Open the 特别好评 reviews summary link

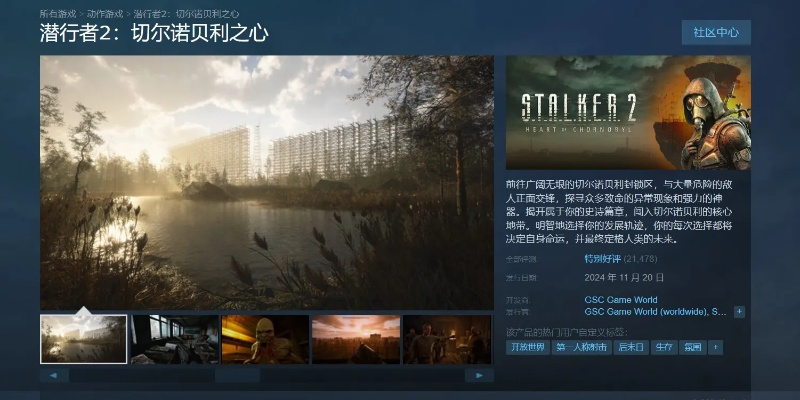(603, 259)
